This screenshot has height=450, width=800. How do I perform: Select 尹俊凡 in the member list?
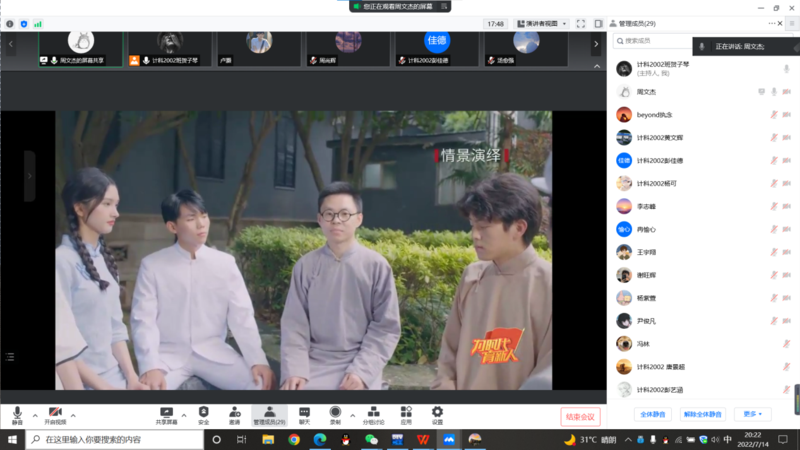click(x=704, y=321)
